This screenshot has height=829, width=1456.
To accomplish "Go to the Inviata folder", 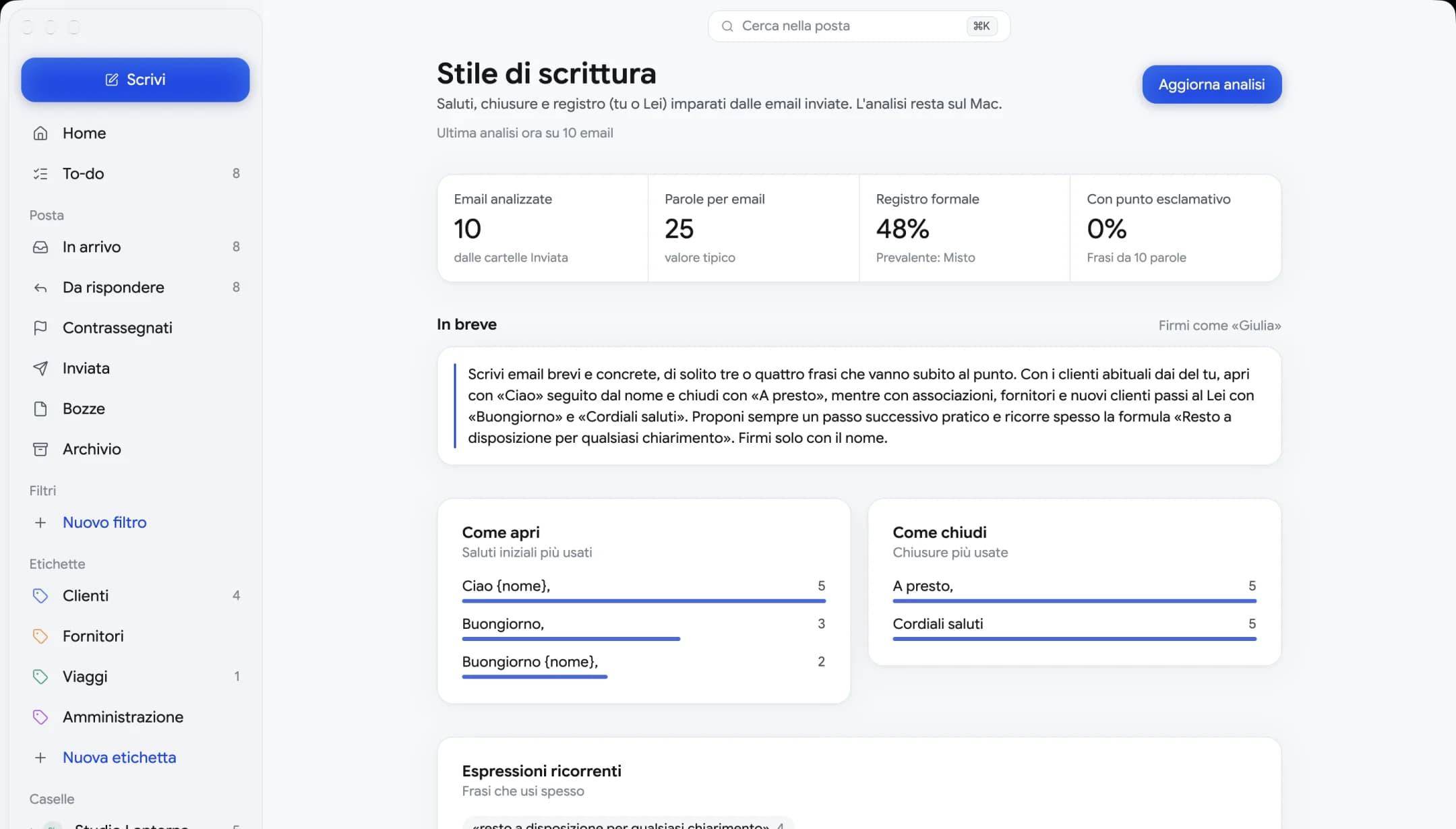I will 135,369.
